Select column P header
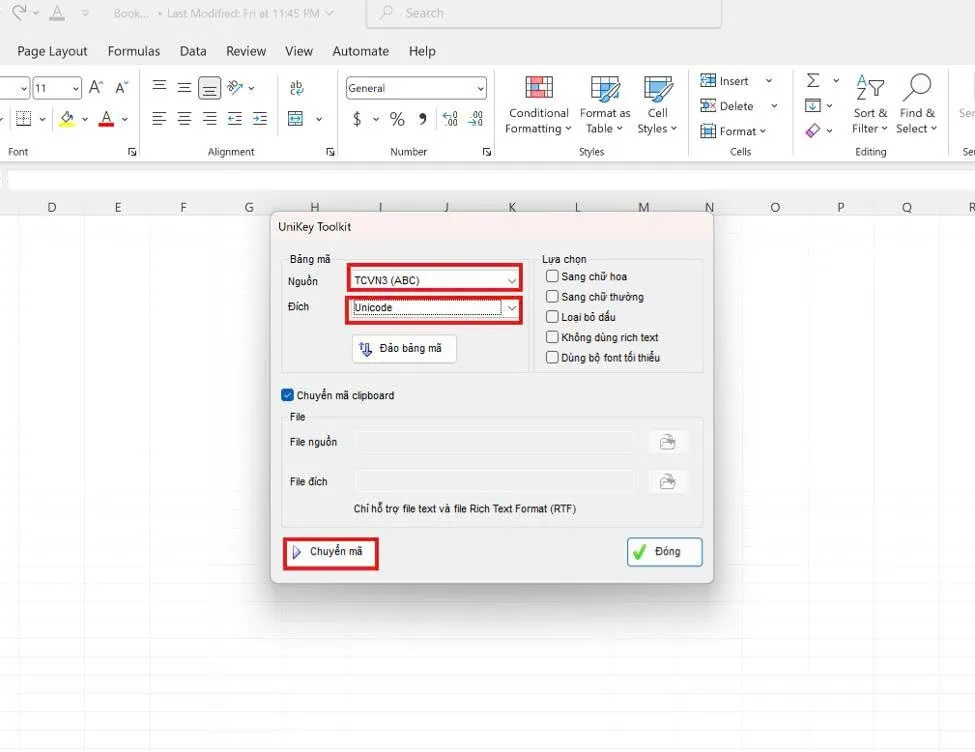975x752 pixels. 841,207
